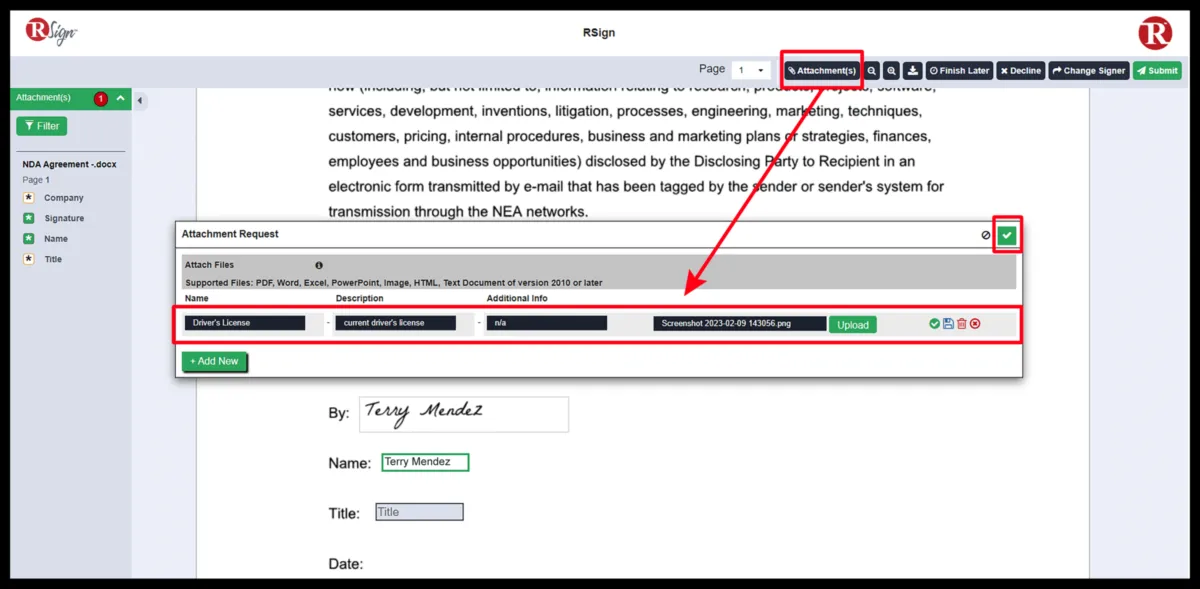Select NDA Agreement -.docx in the sidebar
1200x589 pixels.
click(69, 164)
